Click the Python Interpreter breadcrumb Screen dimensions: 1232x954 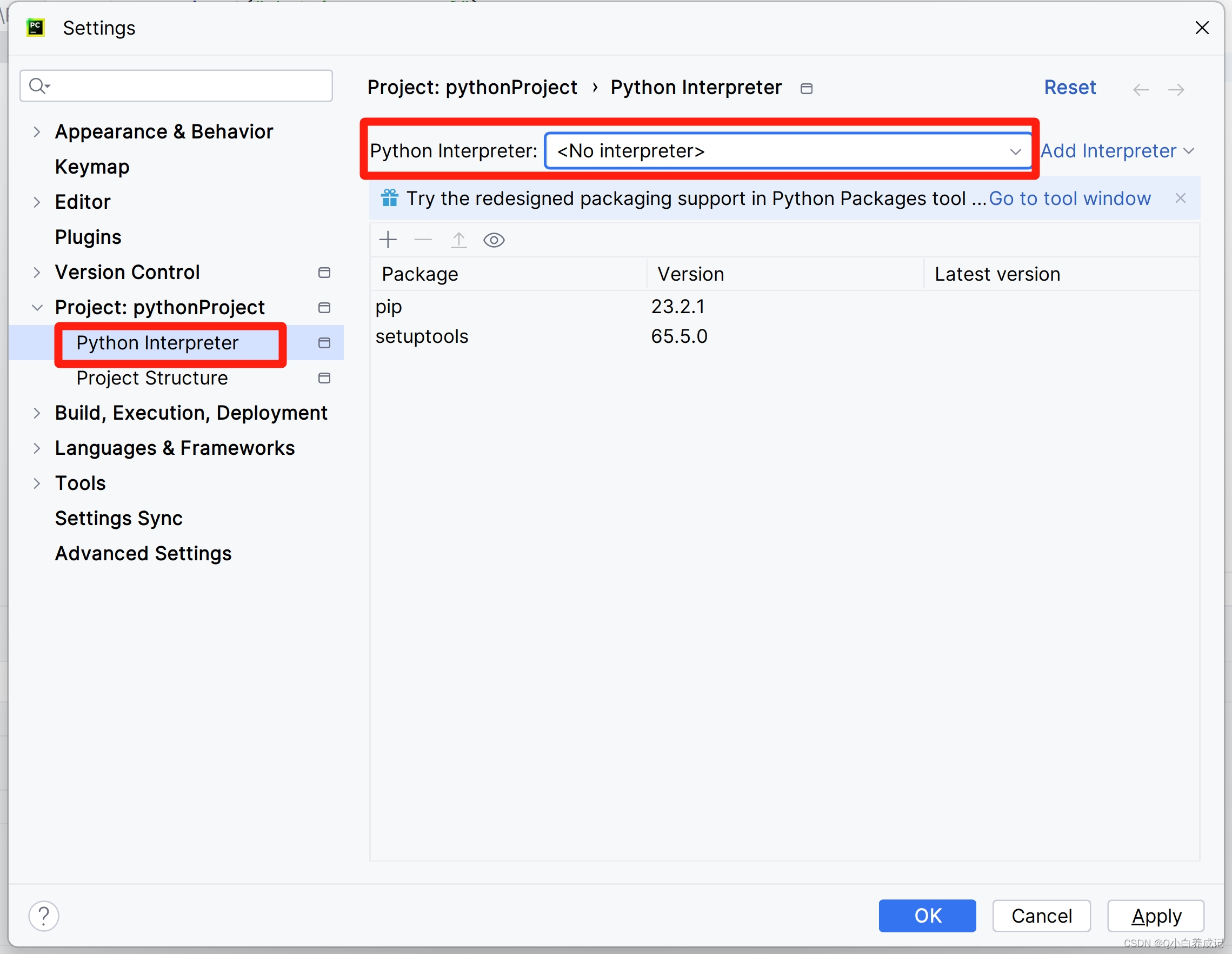(x=695, y=88)
